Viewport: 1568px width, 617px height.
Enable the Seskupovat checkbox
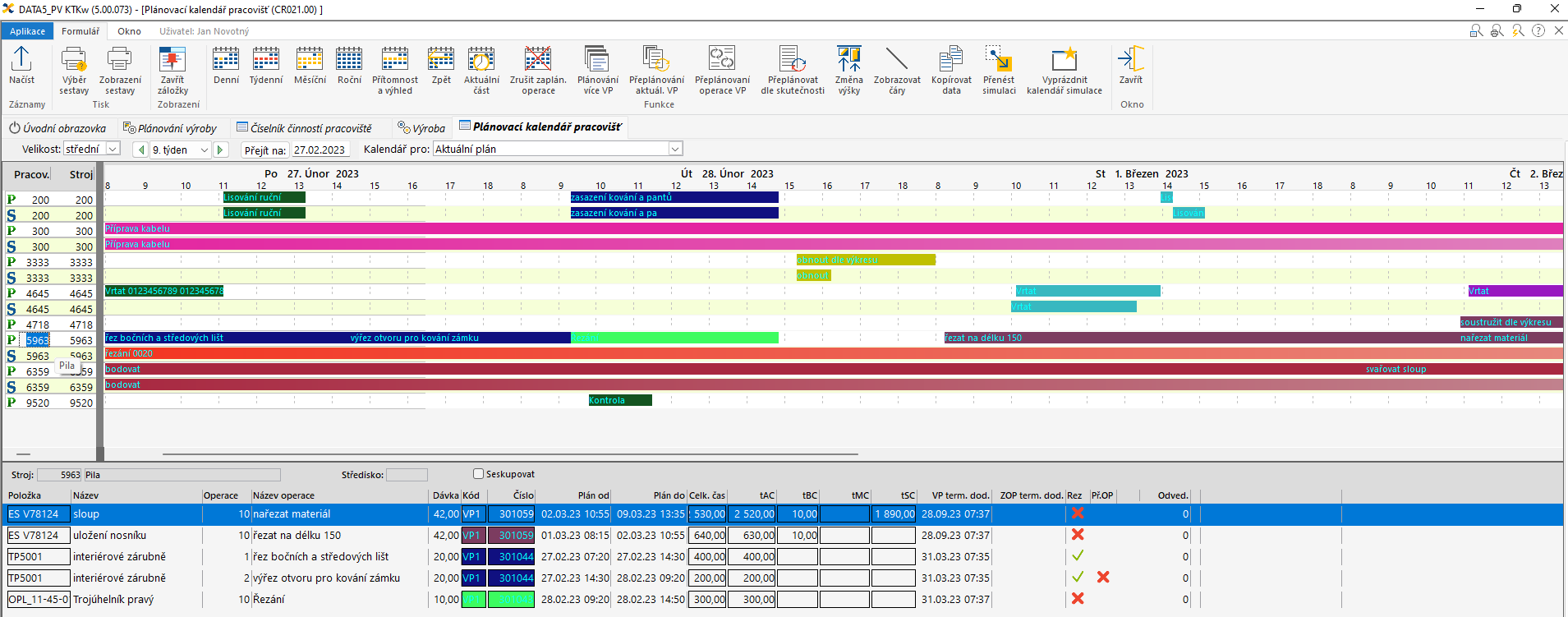pyautogui.click(x=479, y=474)
